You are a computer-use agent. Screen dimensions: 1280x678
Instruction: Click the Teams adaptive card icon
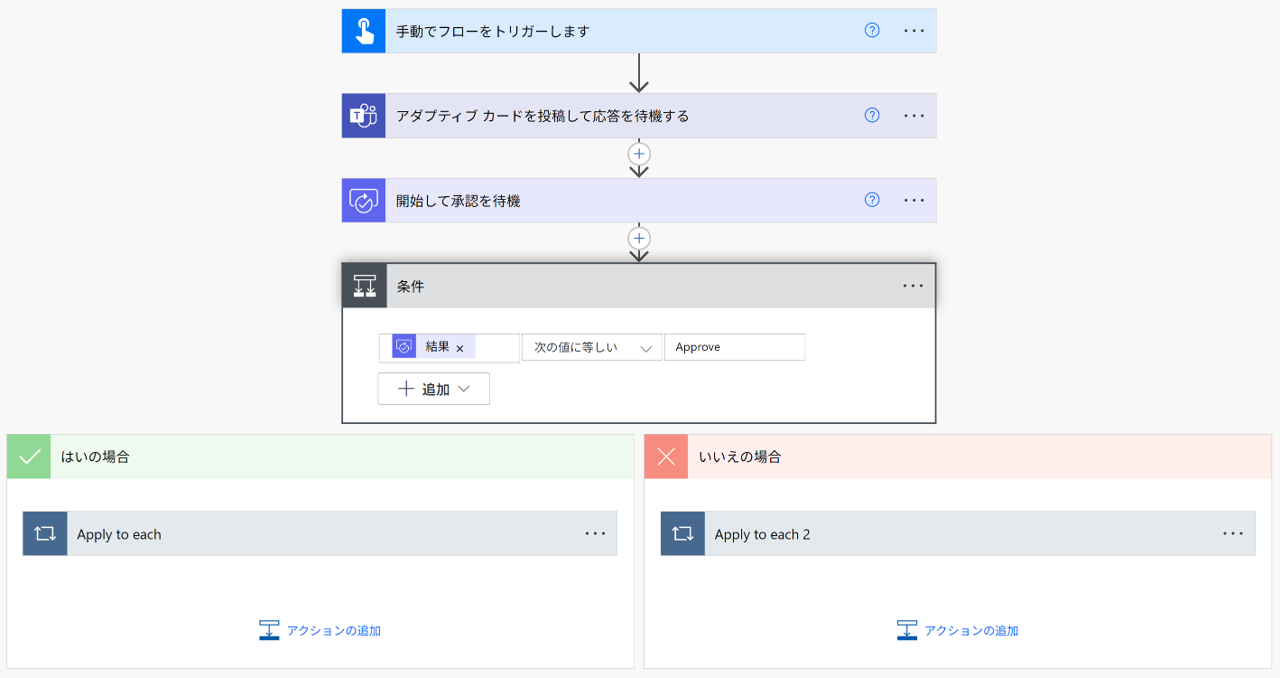(x=364, y=116)
